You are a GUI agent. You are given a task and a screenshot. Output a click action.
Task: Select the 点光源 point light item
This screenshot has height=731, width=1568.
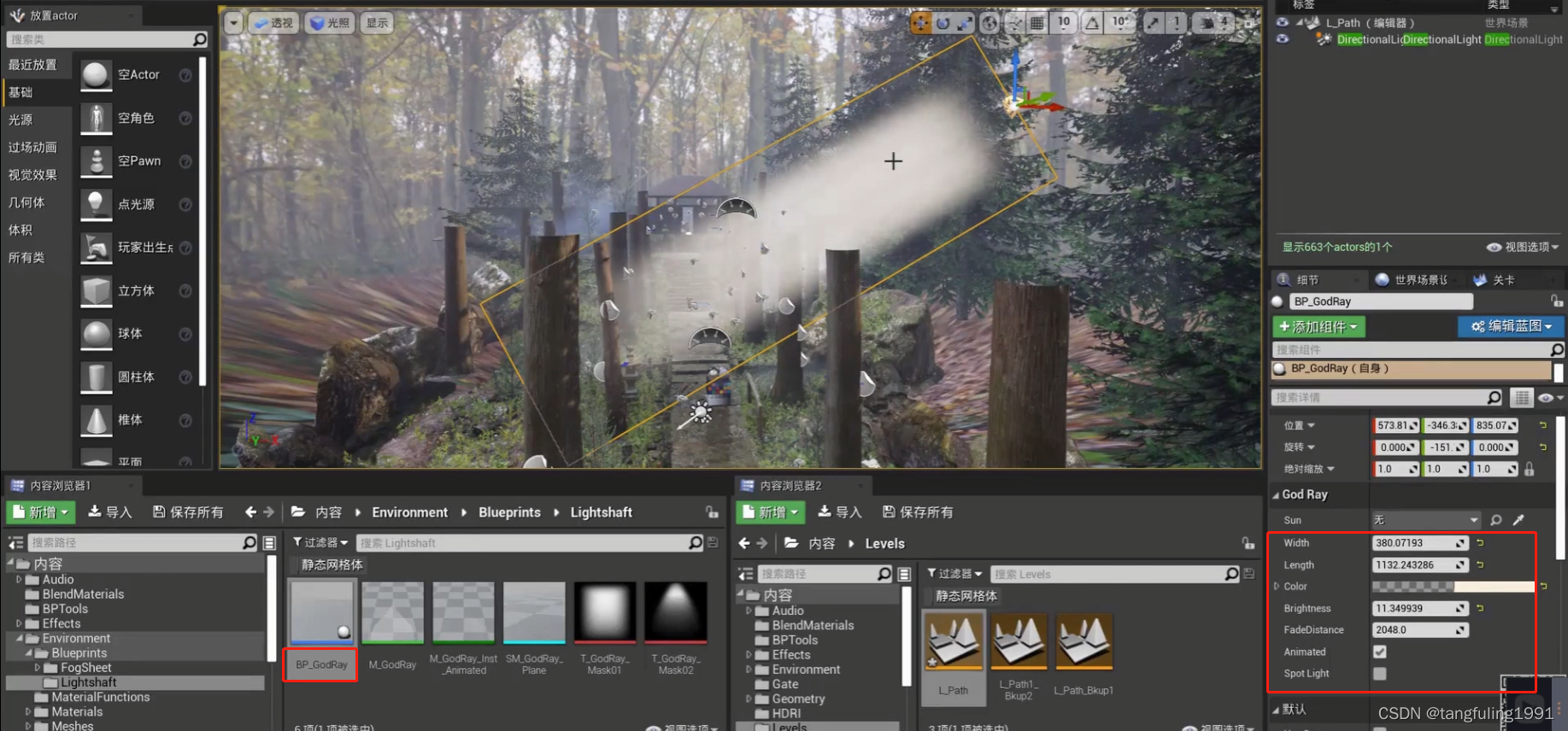coord(137,204)
